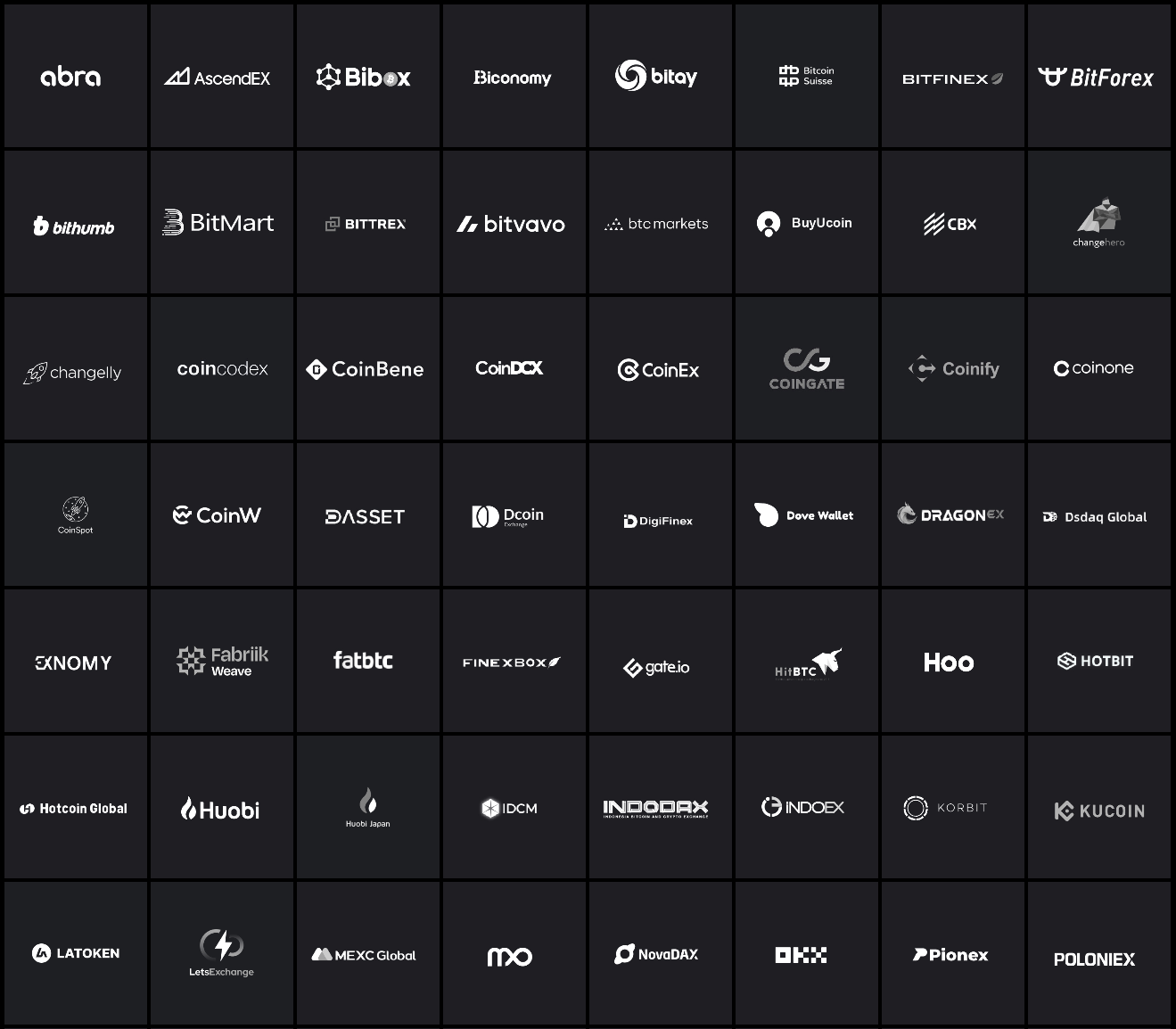
Task: Click the MEXC Global tile
Action: coord(368,953)
